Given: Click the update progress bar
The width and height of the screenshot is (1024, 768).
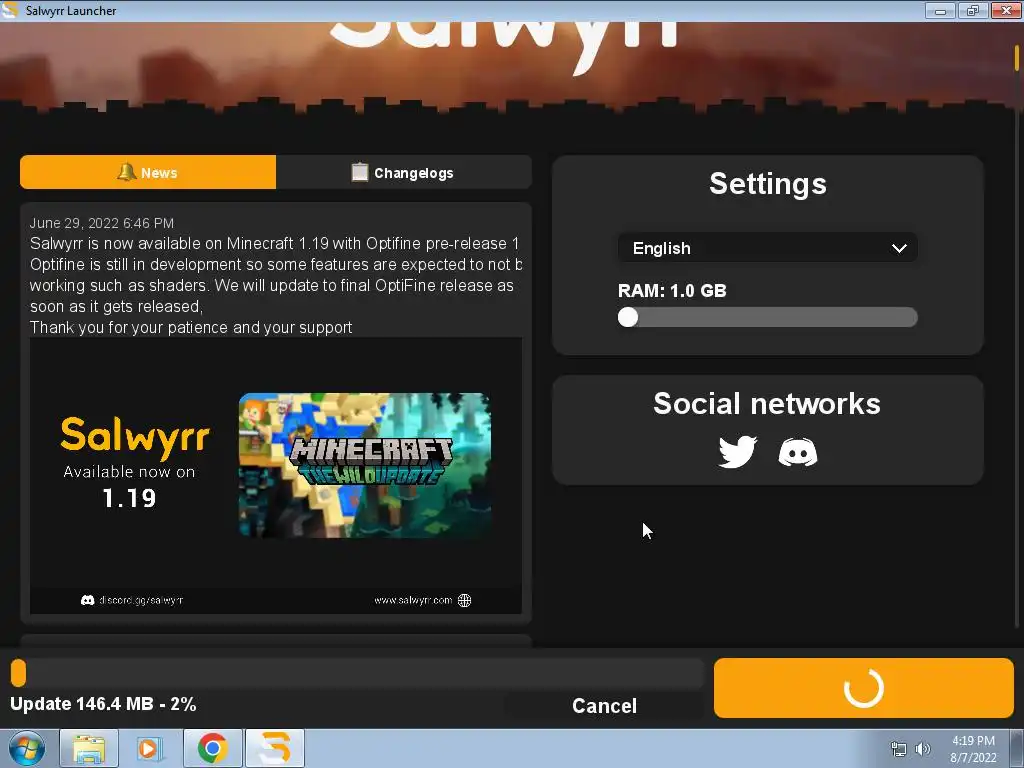Looking at the screenshot, I should click(x=357, y=673).
